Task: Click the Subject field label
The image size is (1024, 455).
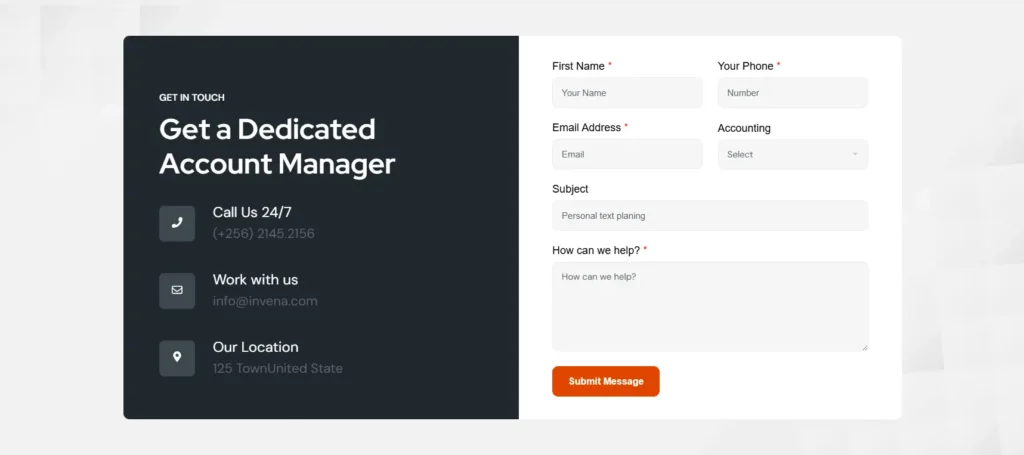Action: tap(570, 189)
